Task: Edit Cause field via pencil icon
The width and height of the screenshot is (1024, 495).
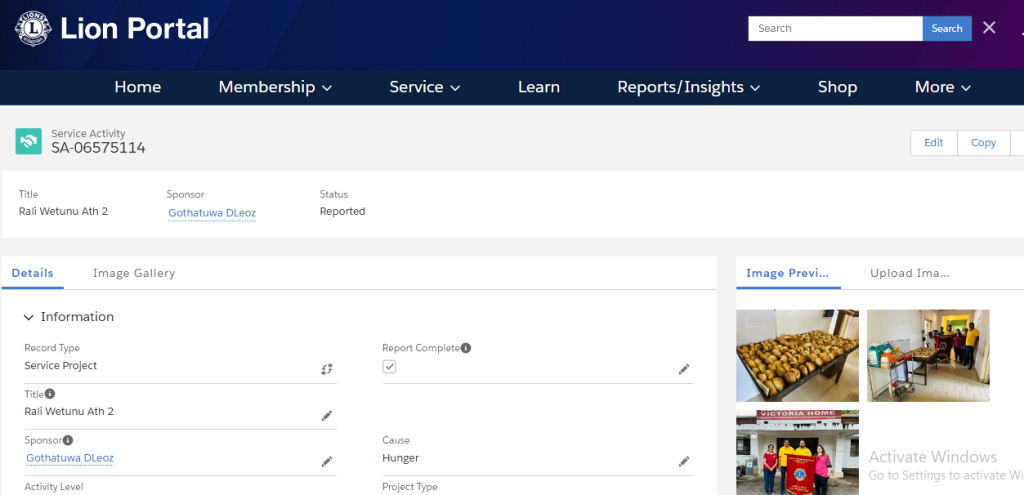Action: 684,462
